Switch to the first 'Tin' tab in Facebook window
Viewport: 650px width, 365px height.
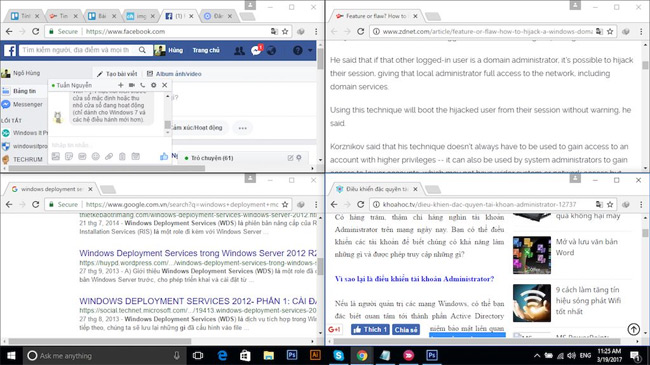click(x=25, y=16)
